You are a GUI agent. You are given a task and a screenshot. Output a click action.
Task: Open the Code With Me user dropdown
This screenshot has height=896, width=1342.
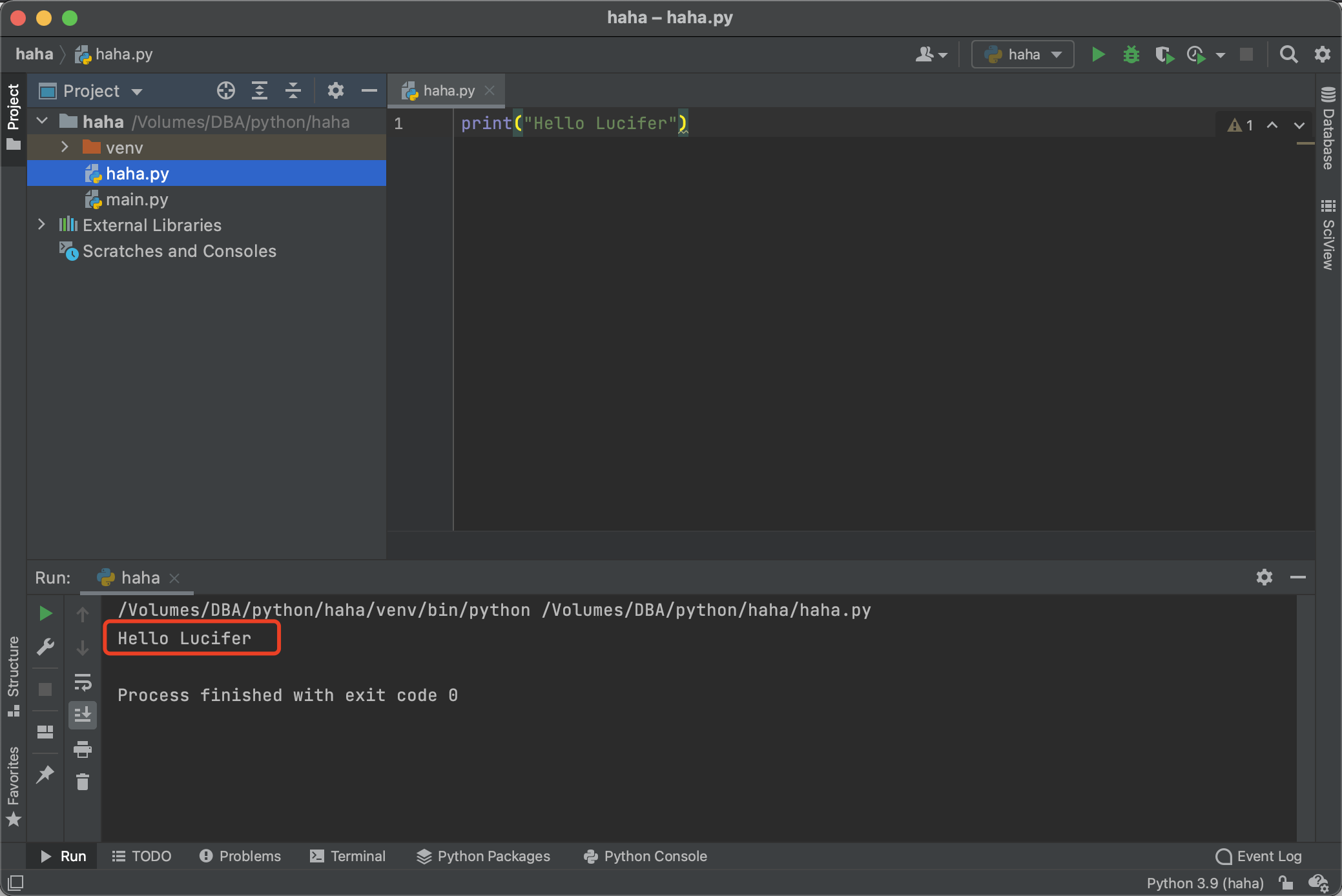tap(931, 54)
